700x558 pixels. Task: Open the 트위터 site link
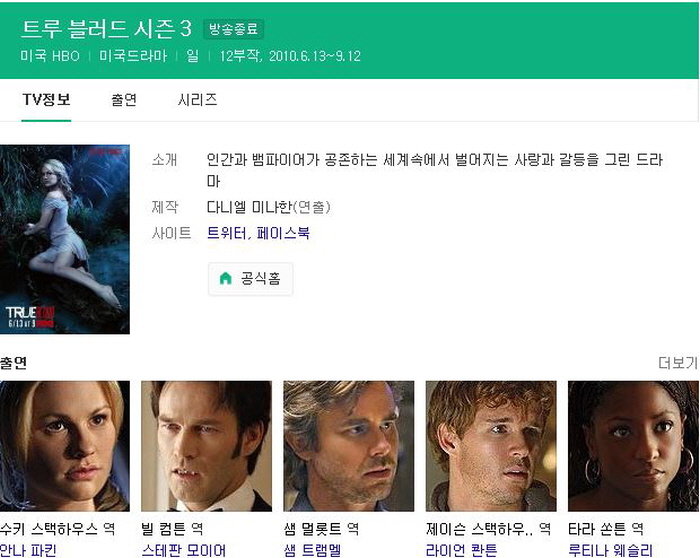(x=225, y=233)
